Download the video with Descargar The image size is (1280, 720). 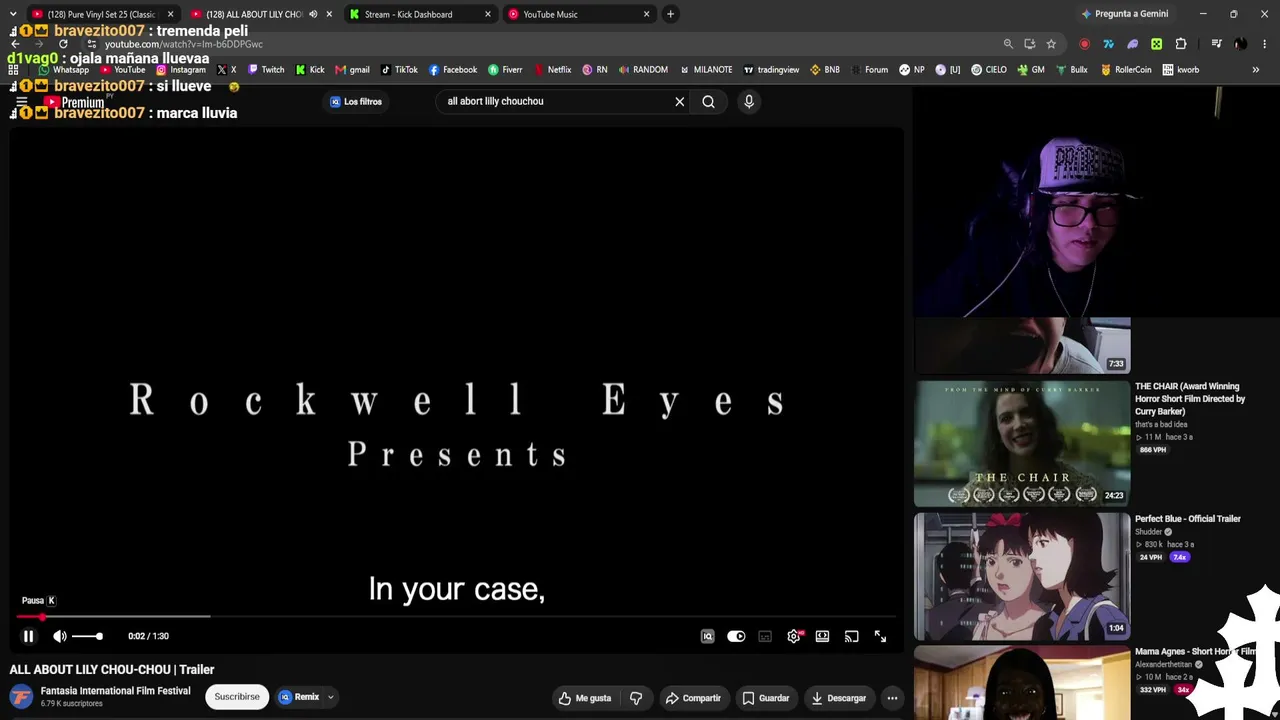point(838,698)
